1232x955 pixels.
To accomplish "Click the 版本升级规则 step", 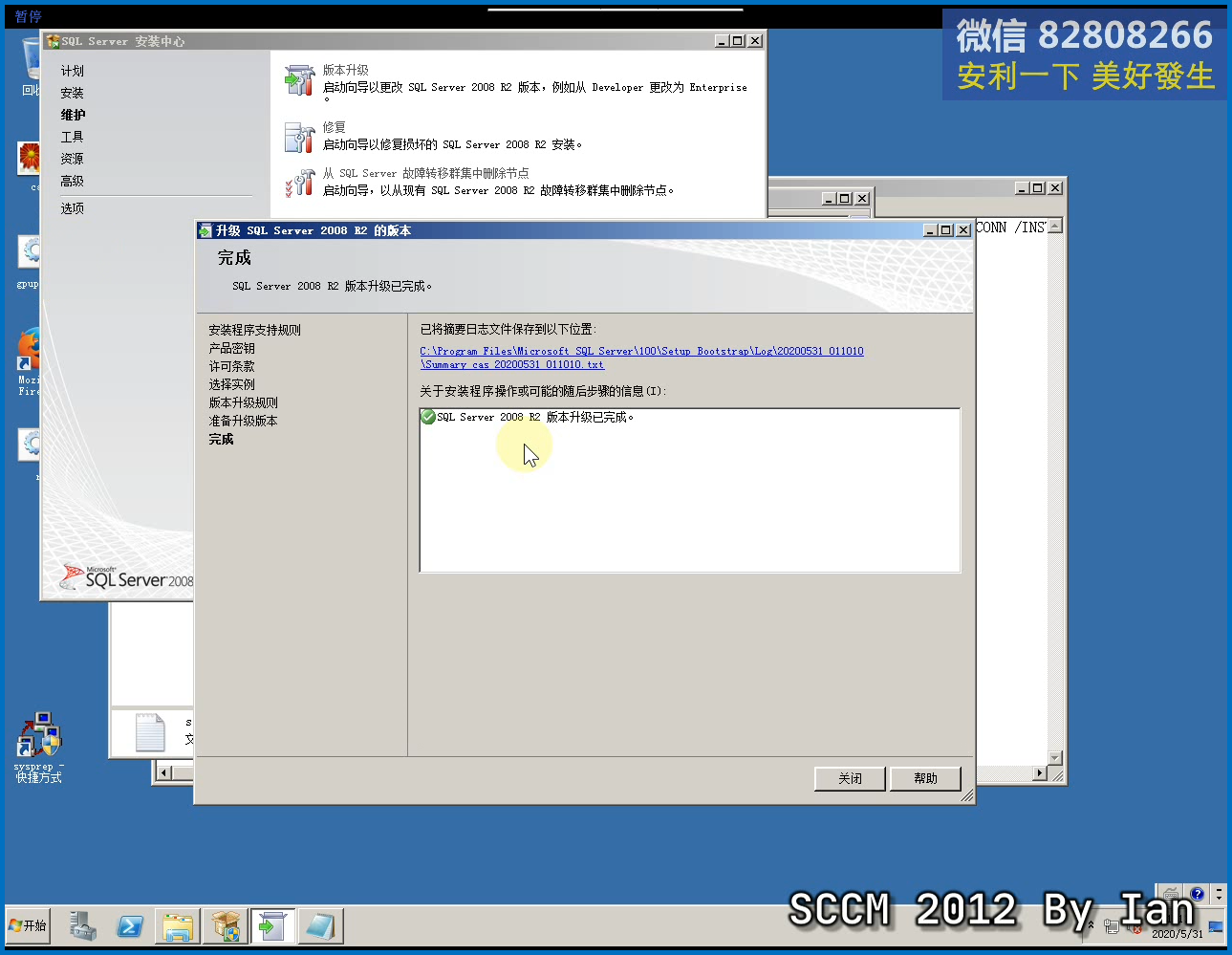I will coord(243,402).
